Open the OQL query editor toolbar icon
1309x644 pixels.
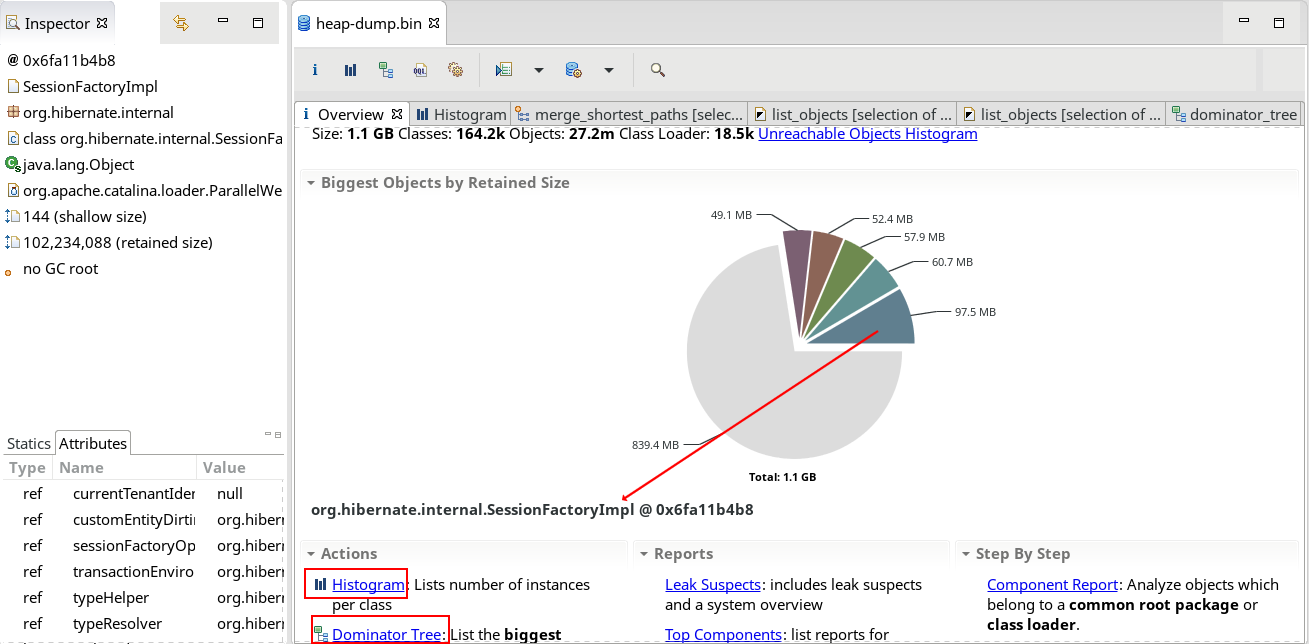tap(420, 70)
